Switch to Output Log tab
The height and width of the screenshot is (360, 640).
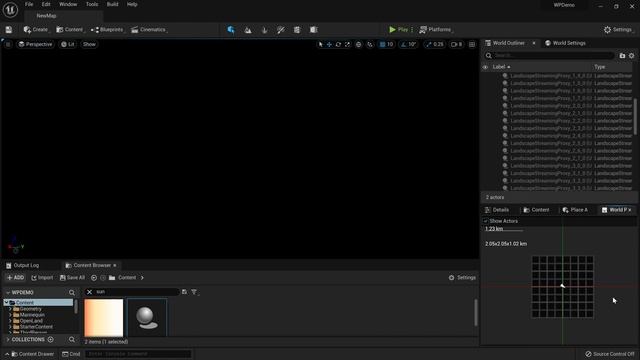[x=22, y=265]
